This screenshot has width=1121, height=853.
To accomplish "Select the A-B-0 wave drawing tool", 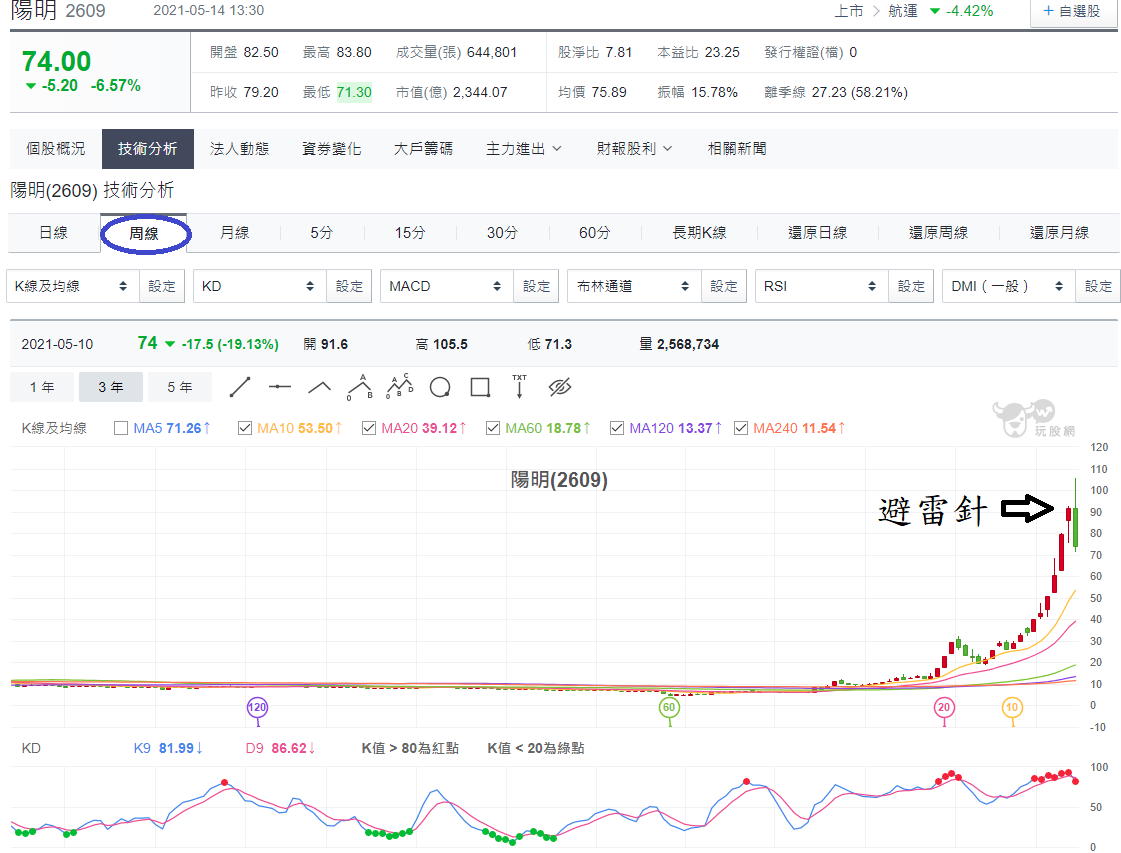I will [x=360, y=387].
